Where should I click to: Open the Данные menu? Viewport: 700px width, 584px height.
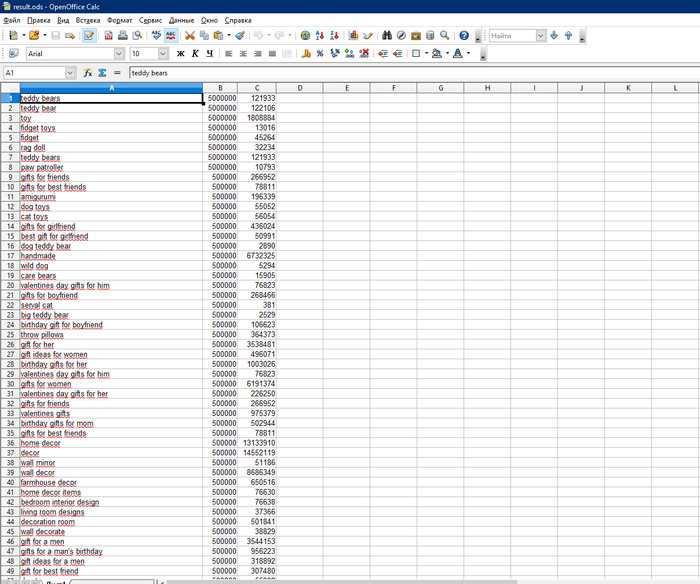[182, 20]
